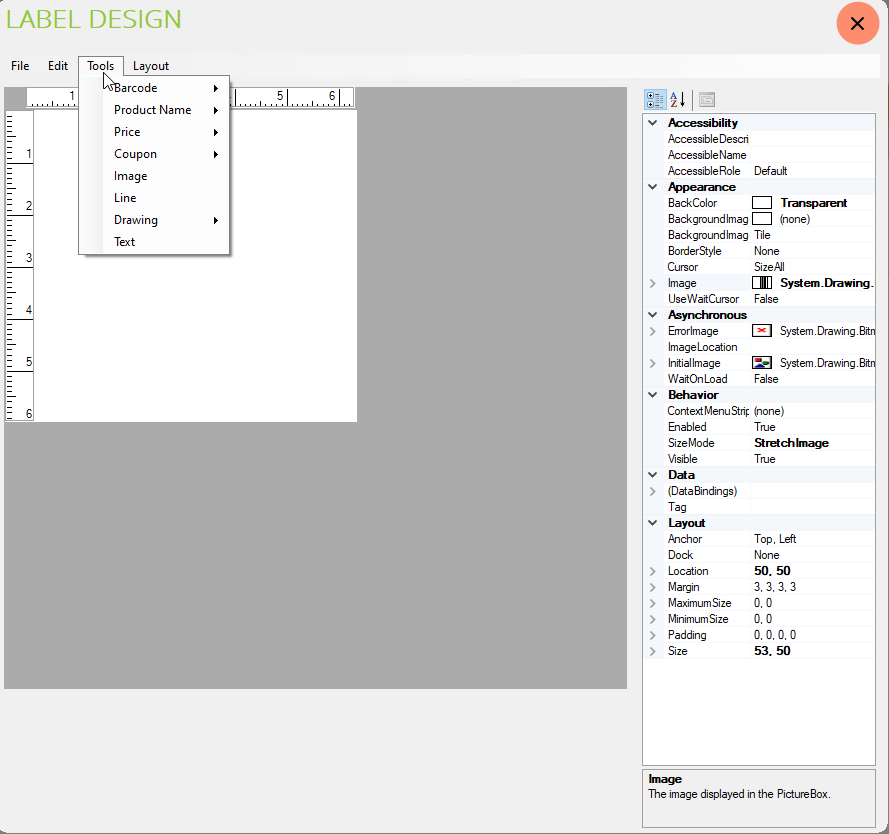Click the Property Pages toolbar icon
This screenshot has height=834, width=889.
point(707,100)
